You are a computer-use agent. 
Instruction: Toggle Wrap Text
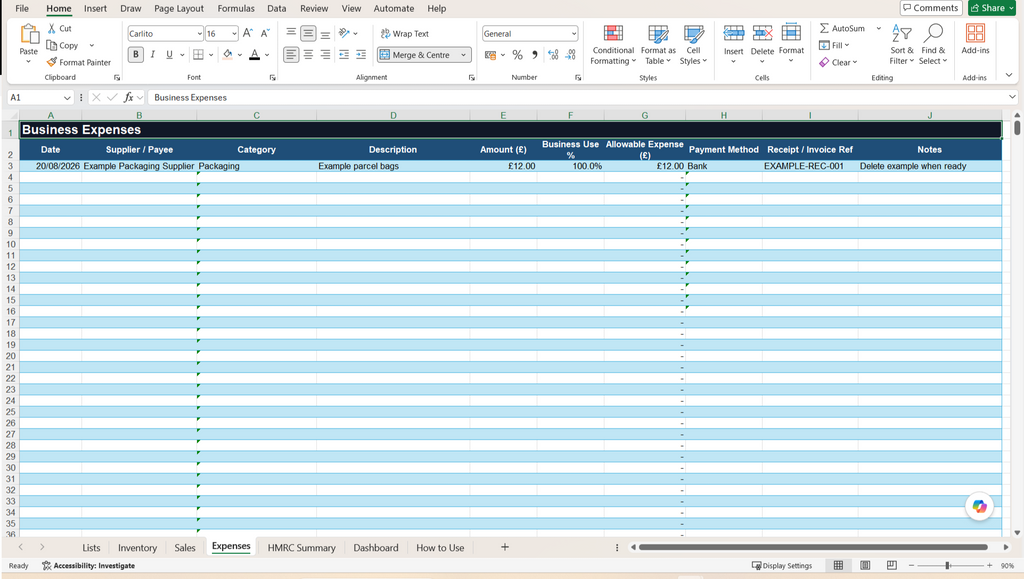click(404, 33)
